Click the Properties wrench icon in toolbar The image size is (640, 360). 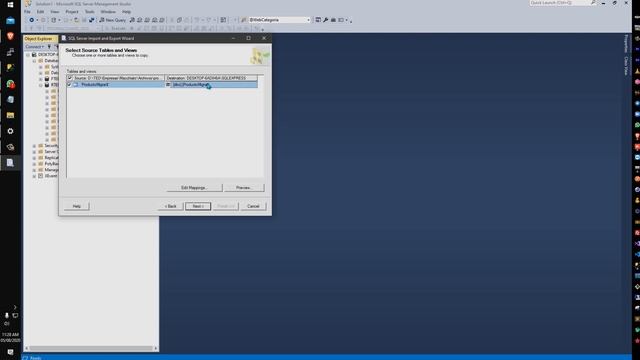pyautogui.click(x=325, y=20)
